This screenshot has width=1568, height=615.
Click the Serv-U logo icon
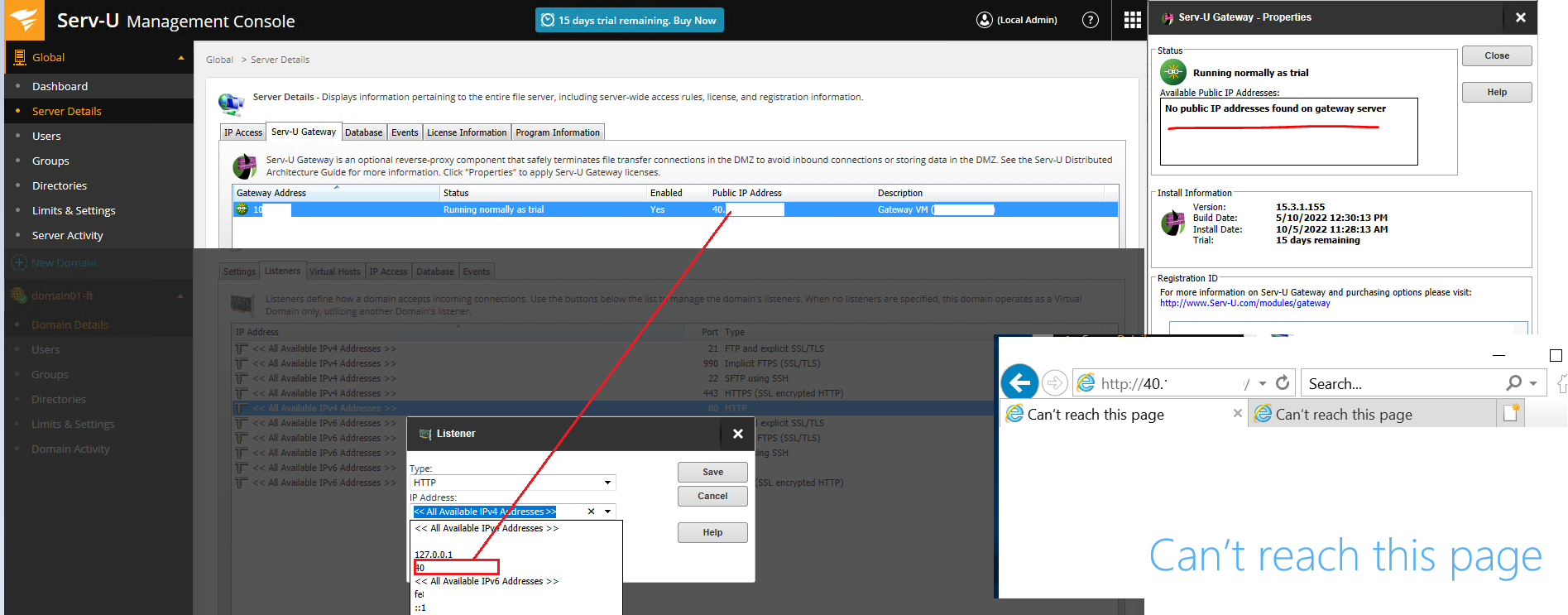click(25, 20)
